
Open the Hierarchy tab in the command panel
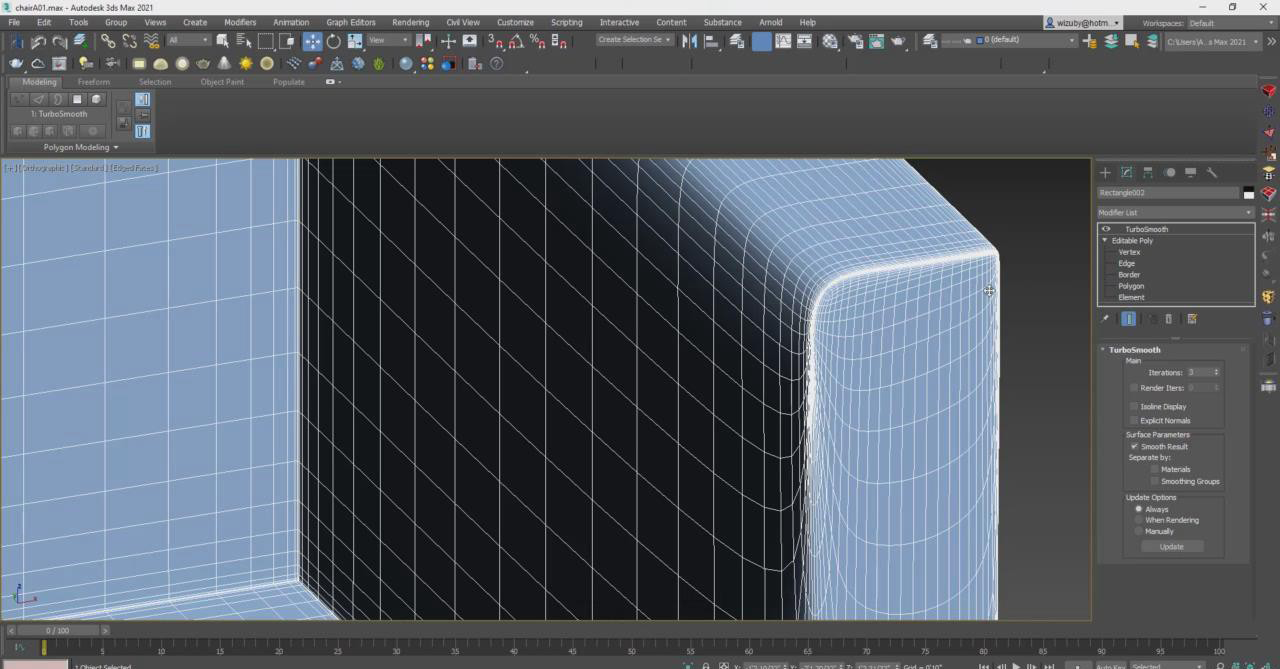pyautogui.click(x=1148, y=173)
